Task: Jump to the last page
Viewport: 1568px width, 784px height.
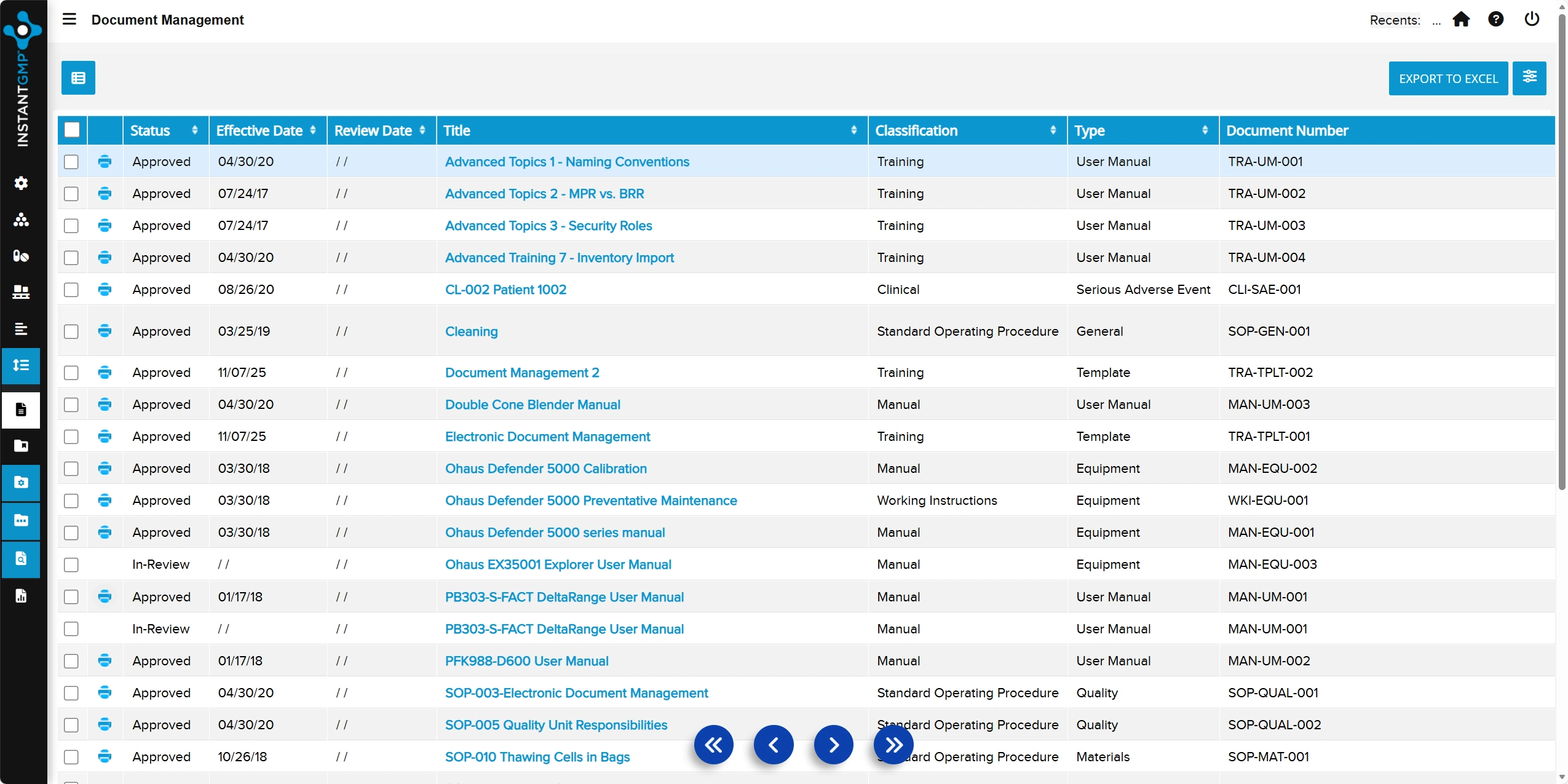Action: pyautogui.click(x=893, y=745)
